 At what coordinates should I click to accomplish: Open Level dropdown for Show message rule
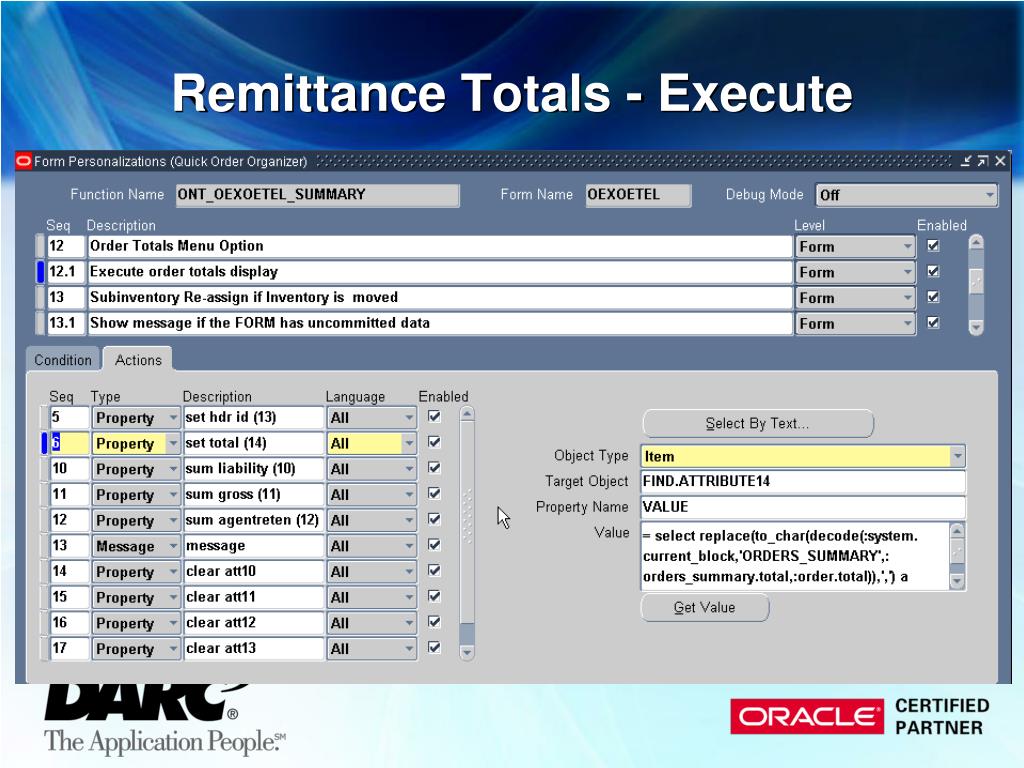click(x=907, y=323)
